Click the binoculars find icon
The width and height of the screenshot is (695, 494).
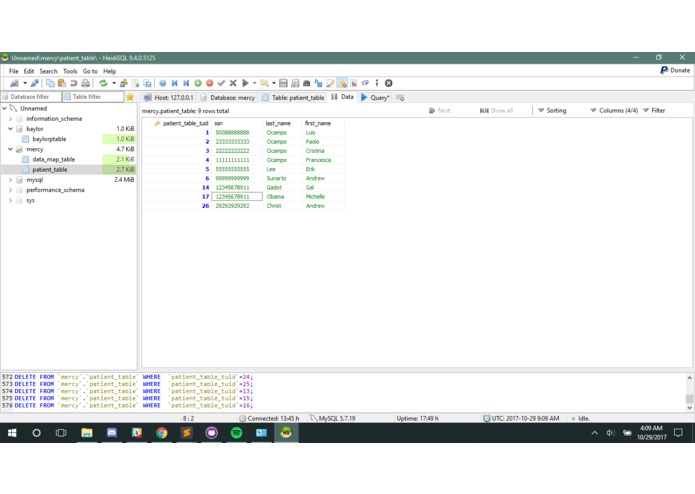pos(306,83)
